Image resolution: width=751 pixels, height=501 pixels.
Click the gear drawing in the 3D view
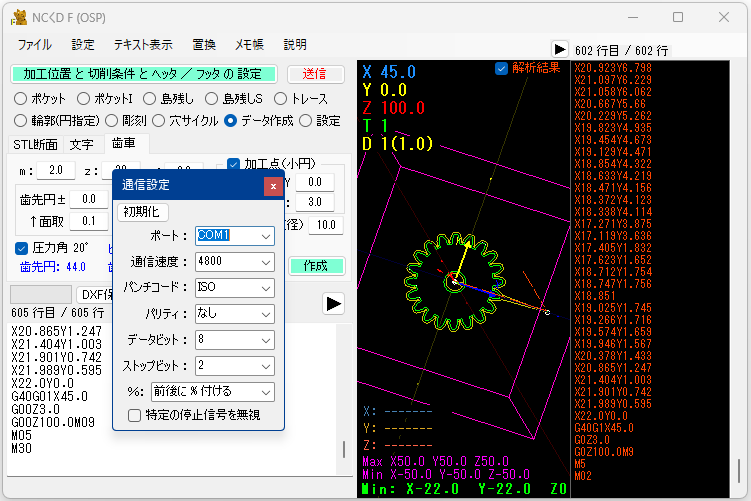[x=454, y=282]
